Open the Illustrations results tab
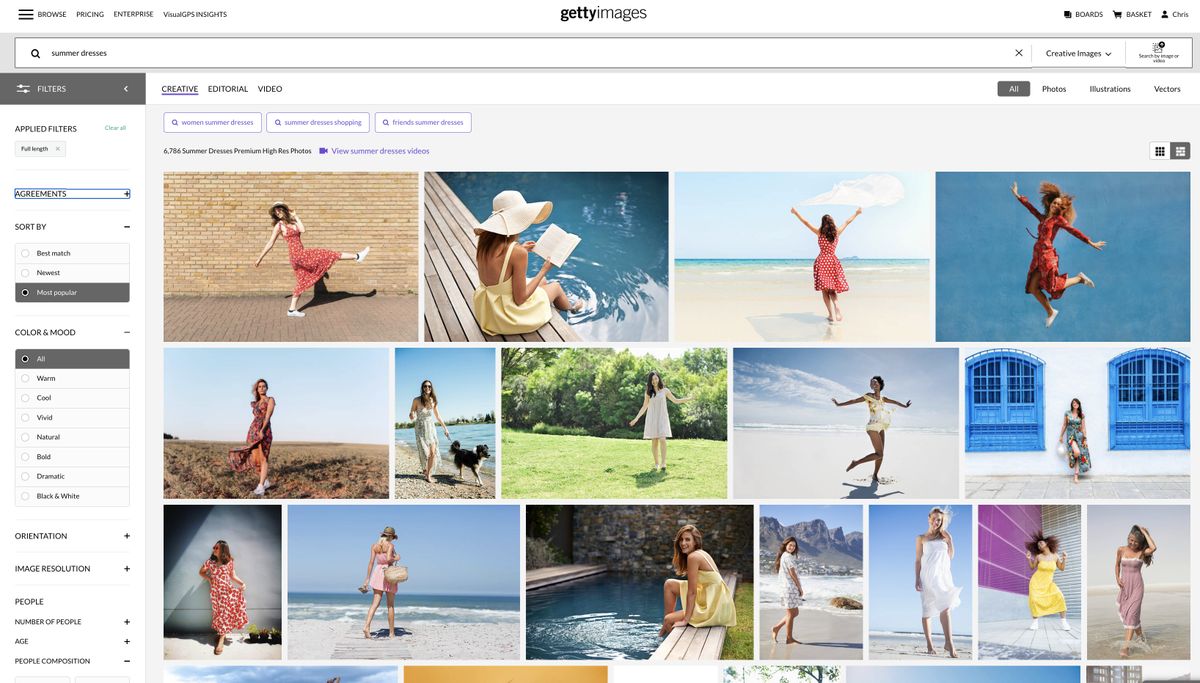The width and height of the screenshot is (1200, 683). [x=1111, y=87]
